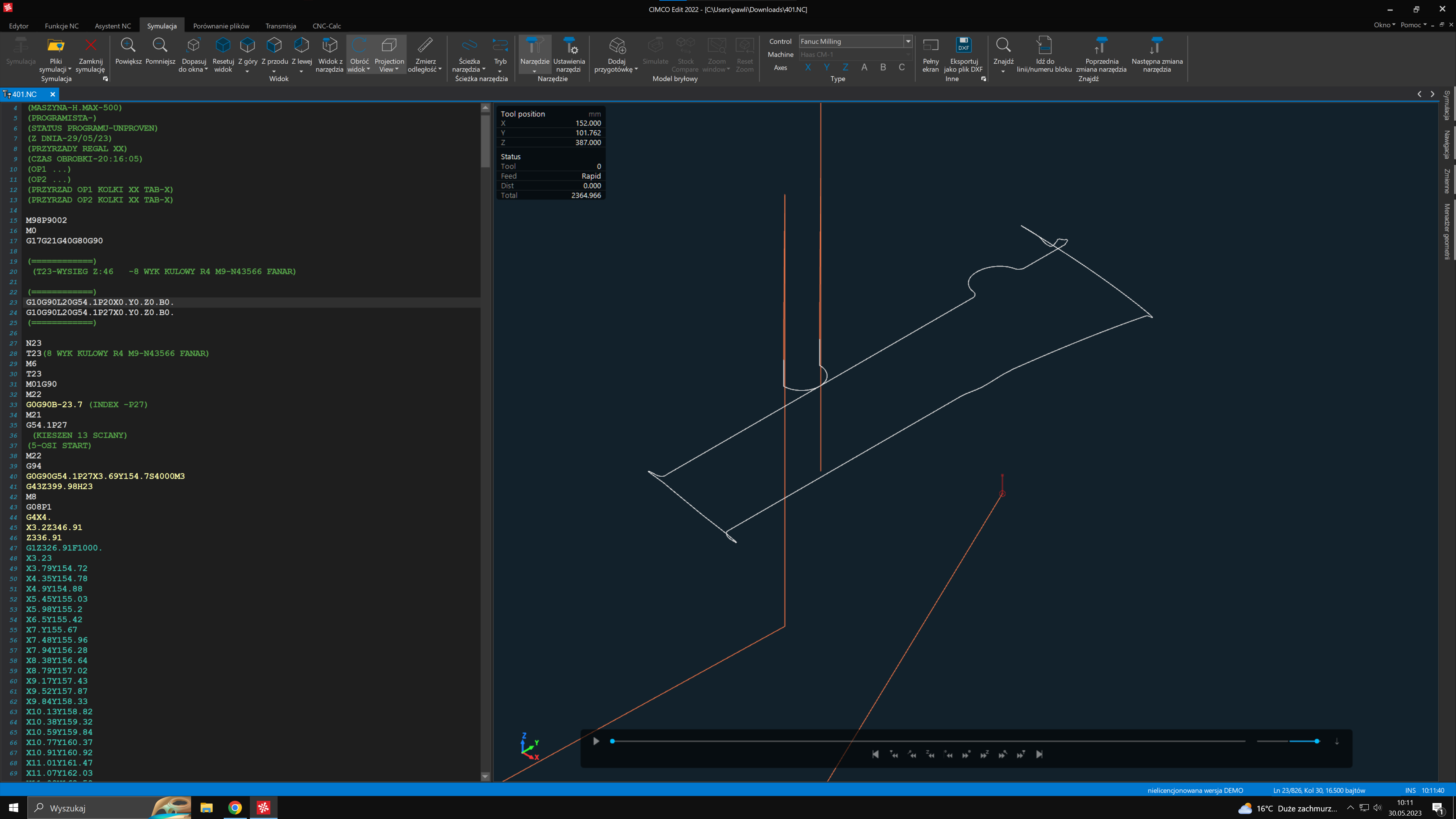Reset the view with Resetuj widok

(x=223, y=54)
